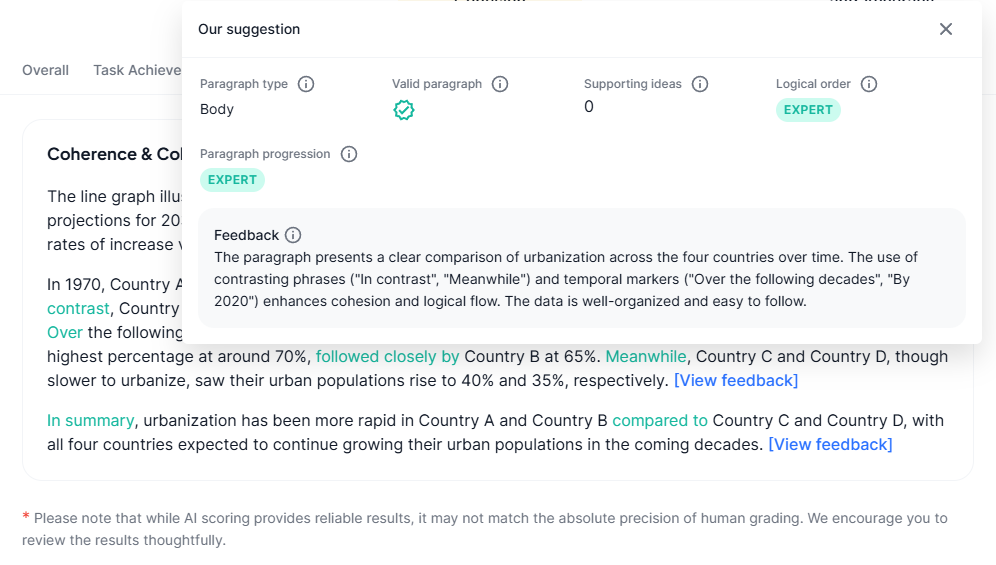Click the highlighted 'In summary' phrase
The width and height of the screenshot is (996, 565).
[90, 421]
